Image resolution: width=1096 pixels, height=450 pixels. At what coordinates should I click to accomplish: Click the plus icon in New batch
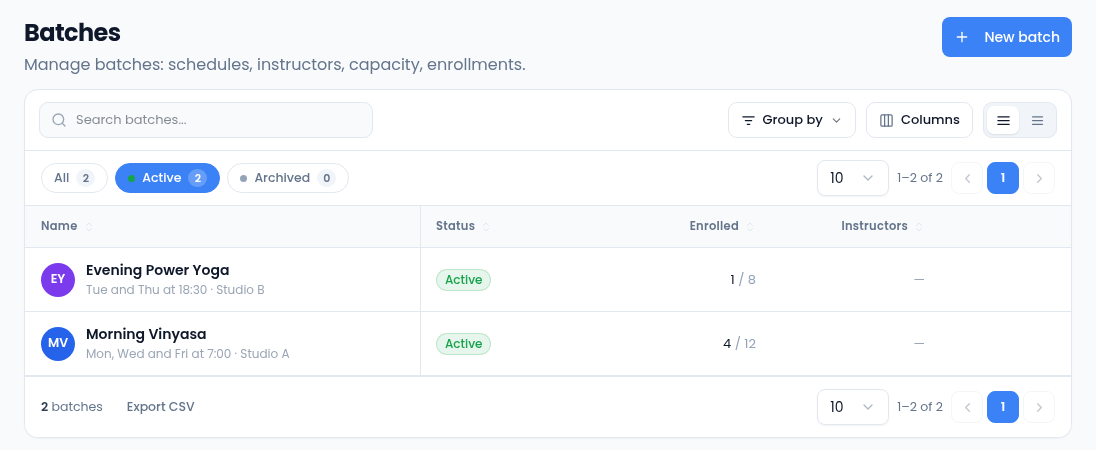tap(962, 37)
